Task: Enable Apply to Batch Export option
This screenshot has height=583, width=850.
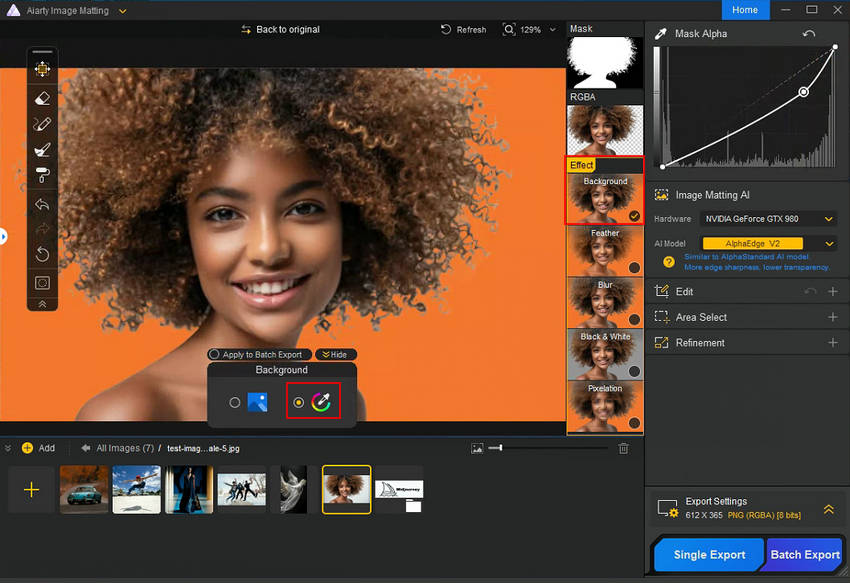Action: click(214, 355)
